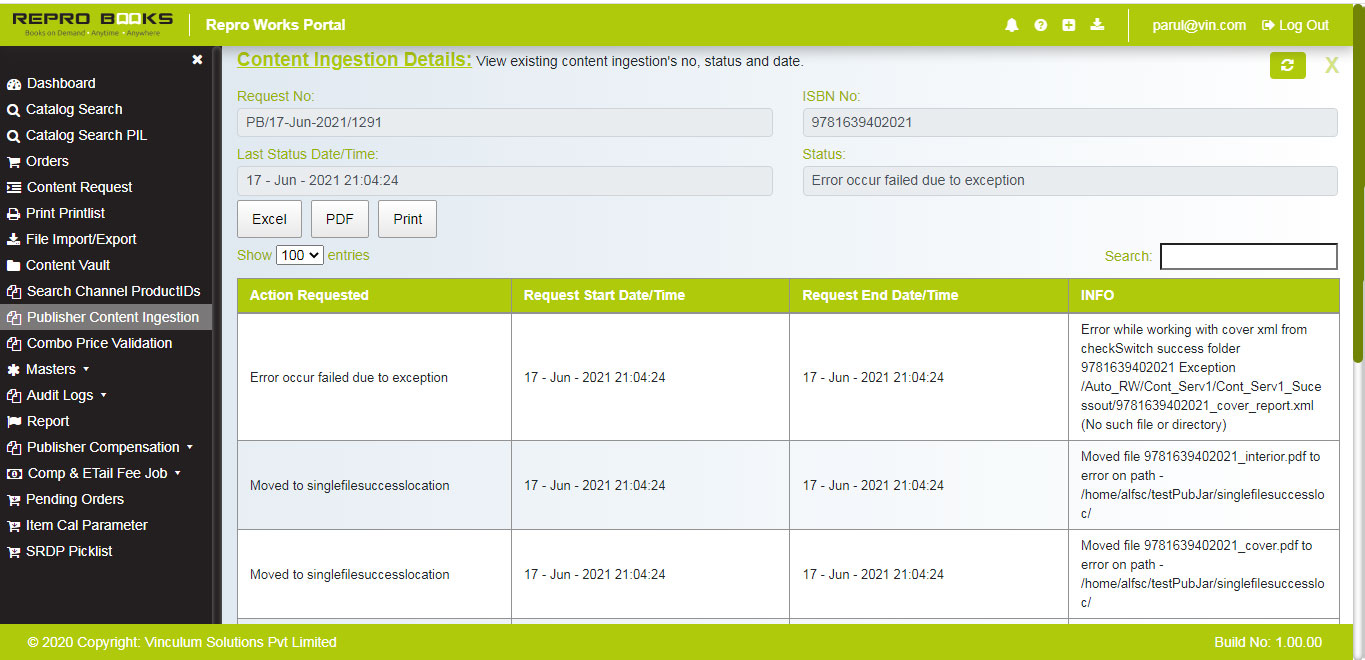Click the help icon in the top bar
Viewport: 1365px width, 660px height.
1040,24
